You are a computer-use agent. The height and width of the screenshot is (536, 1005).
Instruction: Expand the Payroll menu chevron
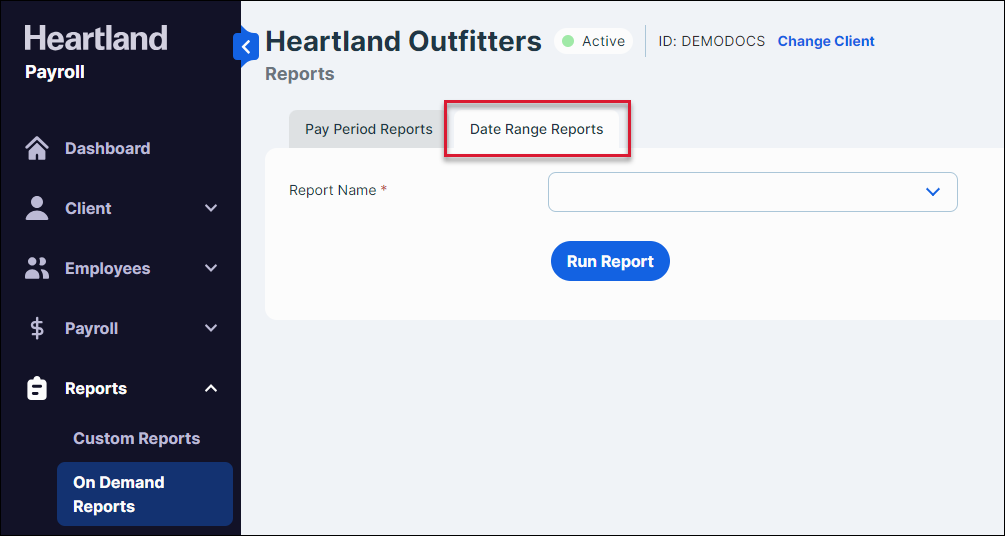(x=211, y=328)
